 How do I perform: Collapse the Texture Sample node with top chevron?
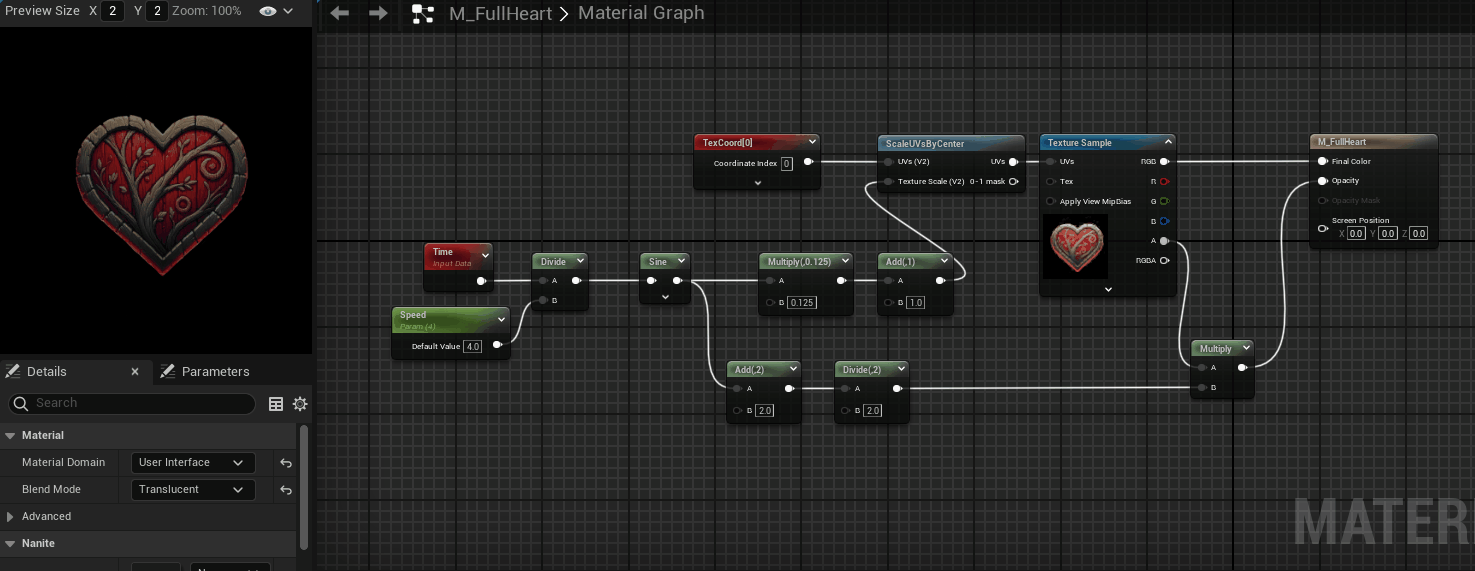click(x=1167, y=143)
